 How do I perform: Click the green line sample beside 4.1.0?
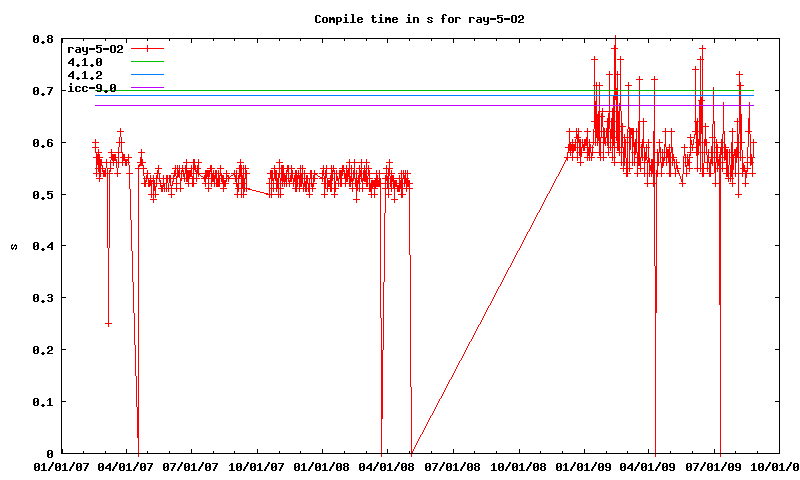(x=146, y=62)
